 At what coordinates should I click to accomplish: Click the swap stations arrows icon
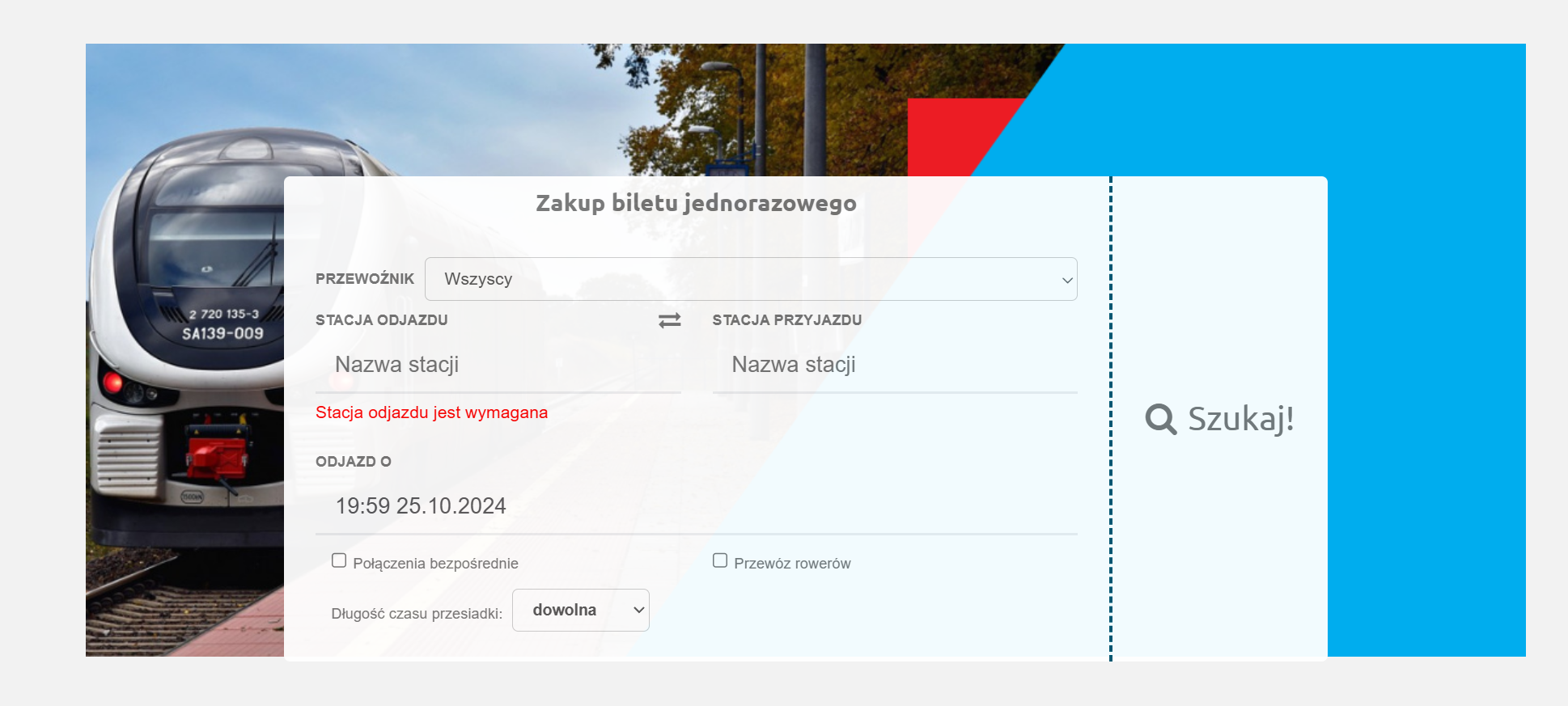[669, 321]
